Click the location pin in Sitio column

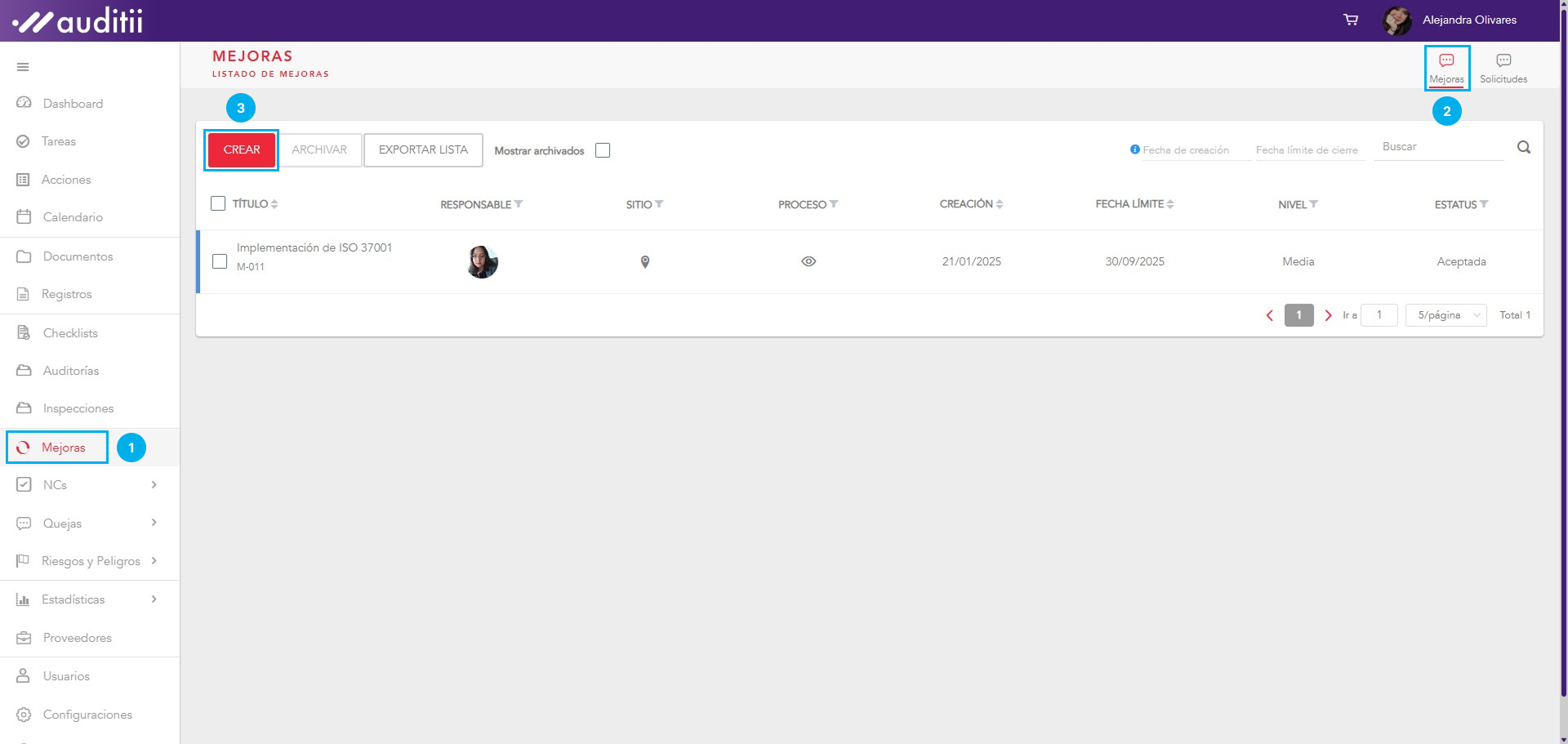pos(645,262)
